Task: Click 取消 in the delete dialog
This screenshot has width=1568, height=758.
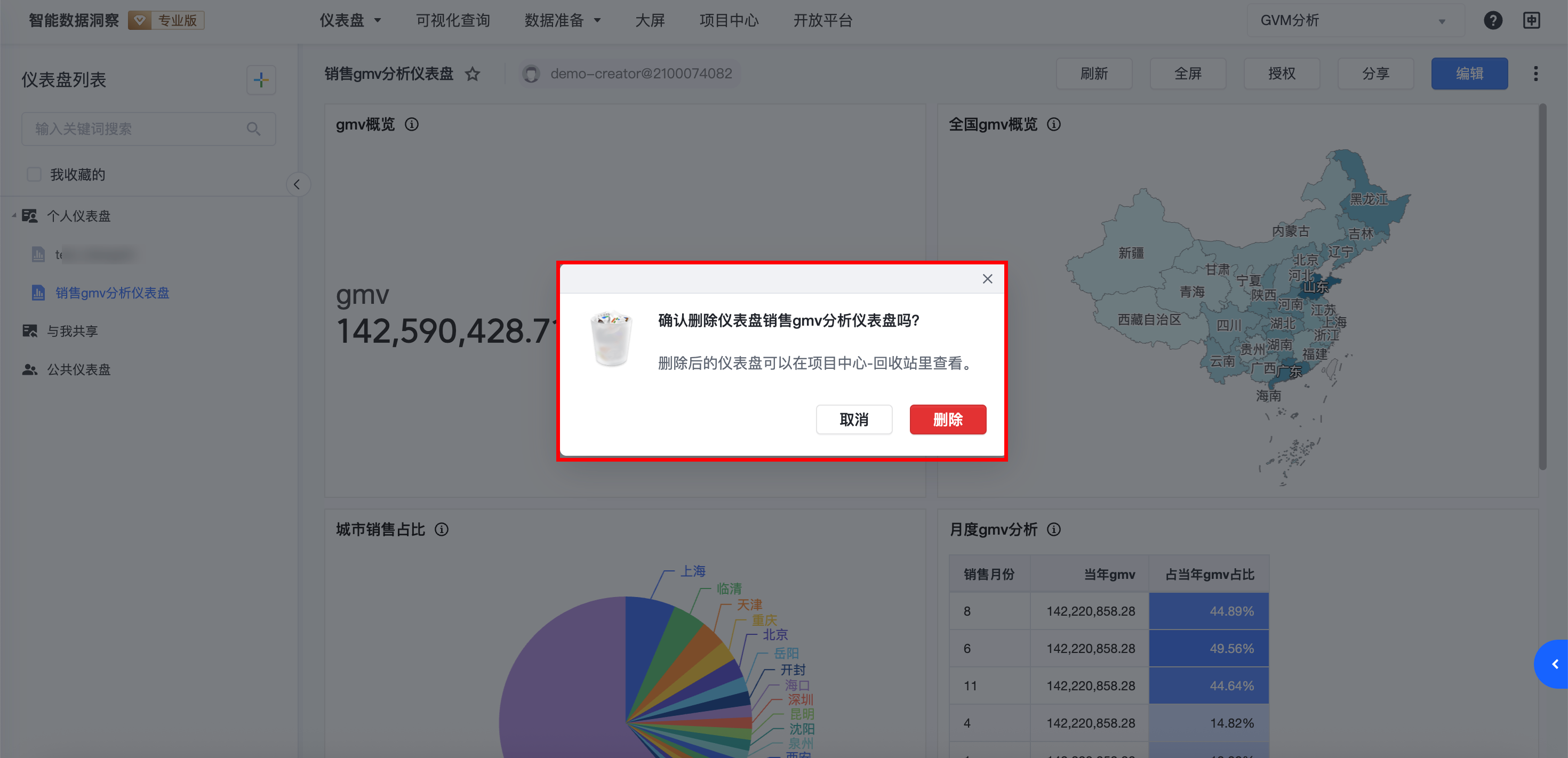Action: coord(853,419)
